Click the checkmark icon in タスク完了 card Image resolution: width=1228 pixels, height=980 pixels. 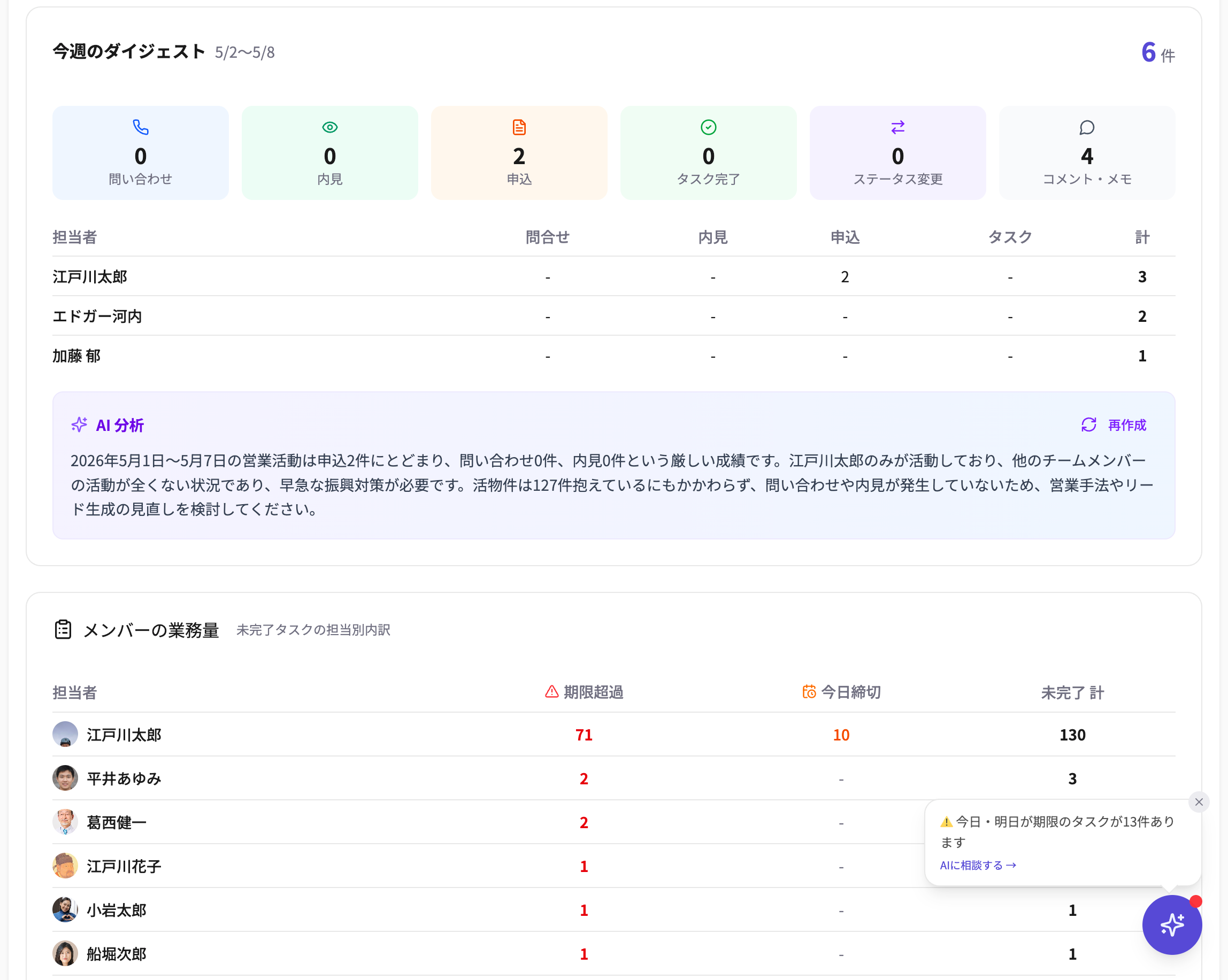pyautogui.click(x=709, y=127)
